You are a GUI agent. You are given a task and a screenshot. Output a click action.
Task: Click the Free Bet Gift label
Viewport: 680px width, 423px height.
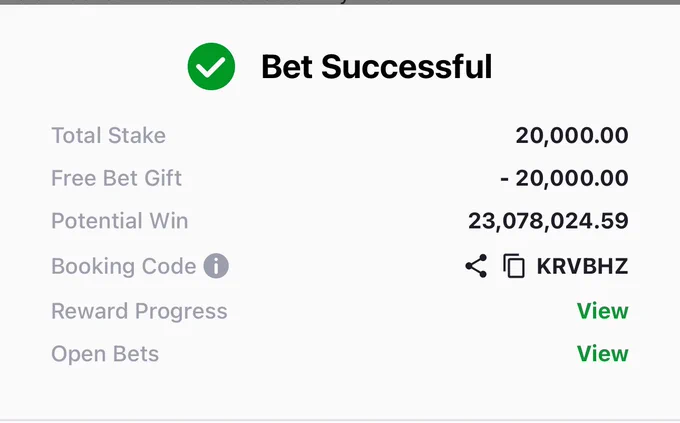pos(117,178)
